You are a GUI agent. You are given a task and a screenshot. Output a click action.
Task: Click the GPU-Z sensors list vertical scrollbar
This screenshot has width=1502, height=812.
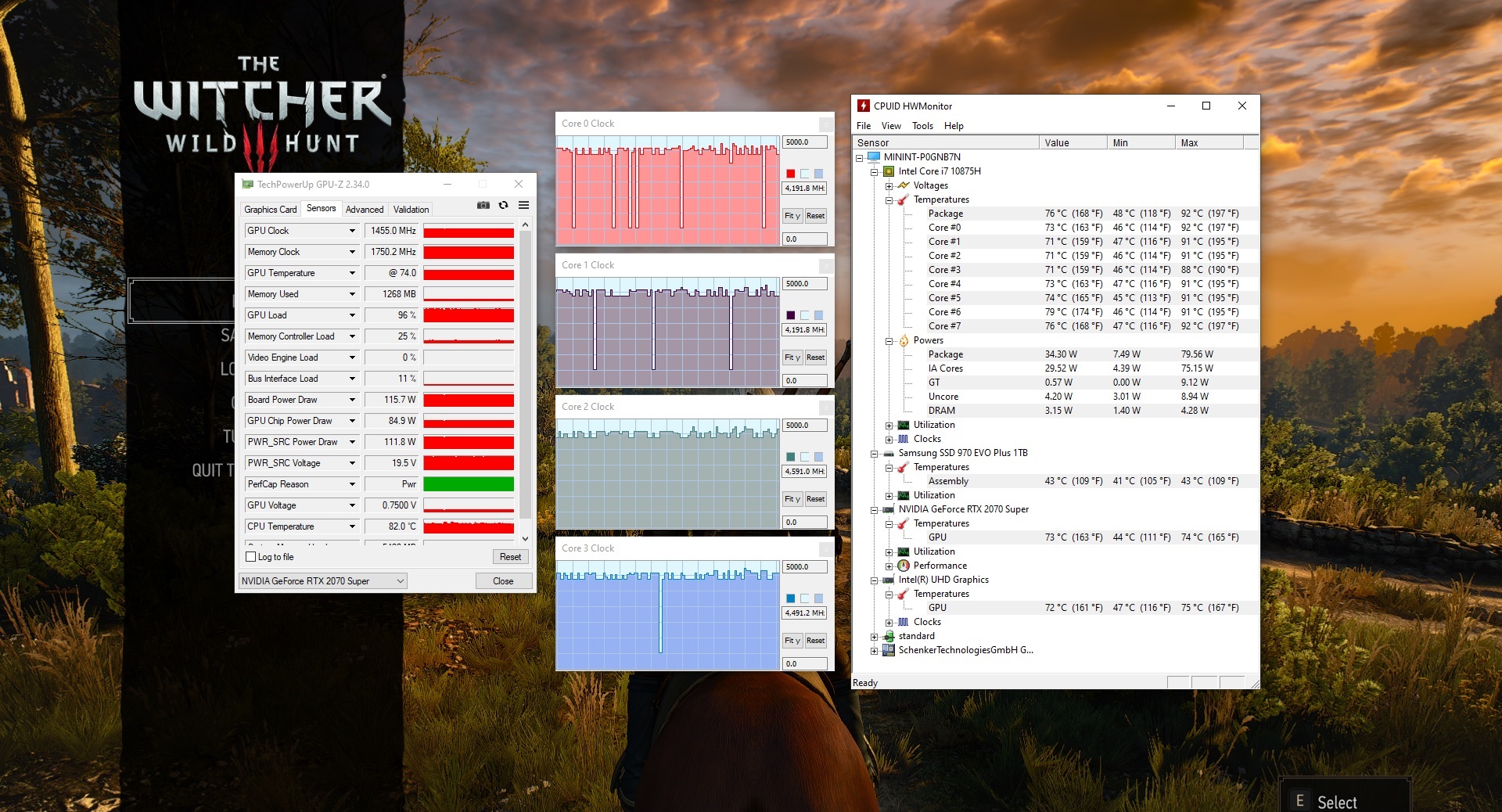(x=525, y=382)
